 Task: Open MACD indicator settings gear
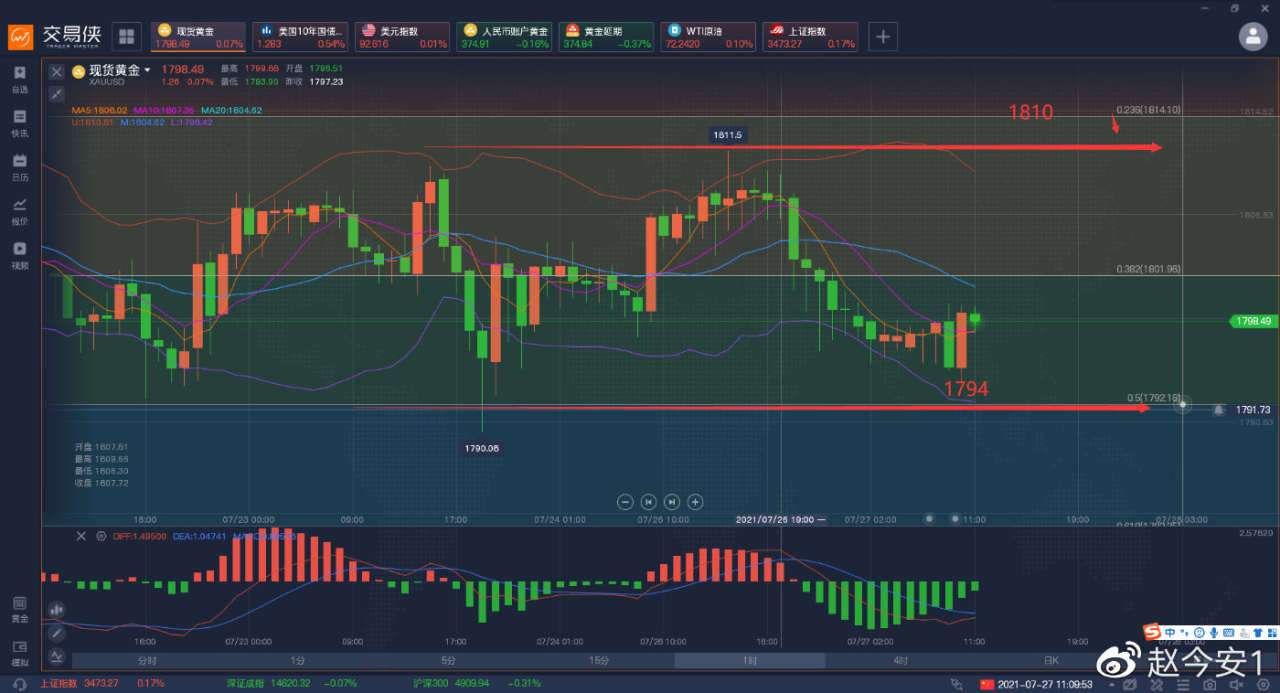tap(100, 536)
